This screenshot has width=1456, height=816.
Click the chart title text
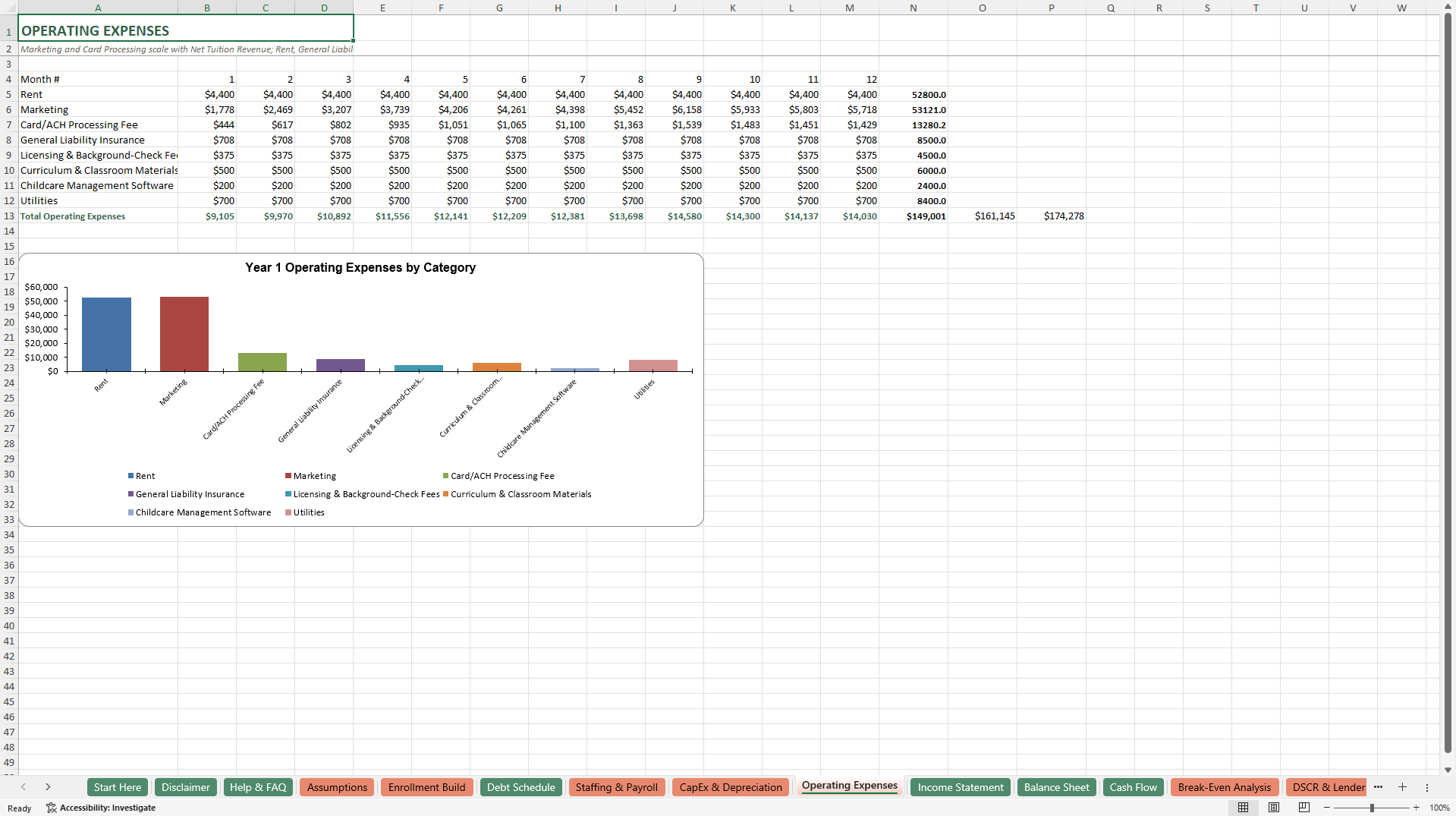point(360,267)
